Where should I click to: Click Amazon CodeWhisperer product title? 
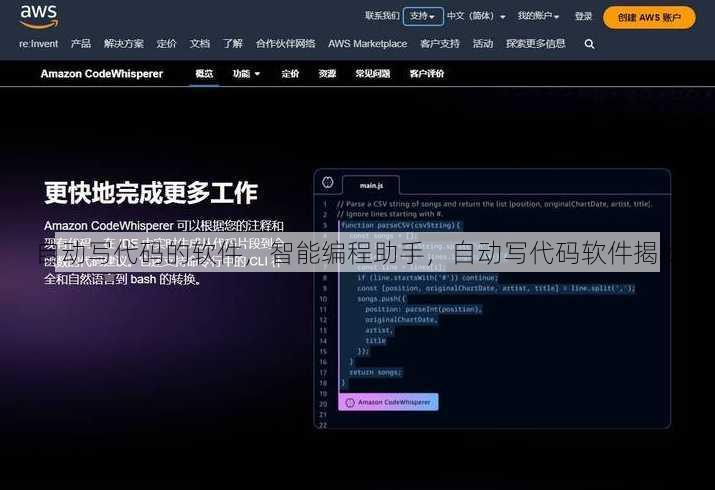[102, 74]
